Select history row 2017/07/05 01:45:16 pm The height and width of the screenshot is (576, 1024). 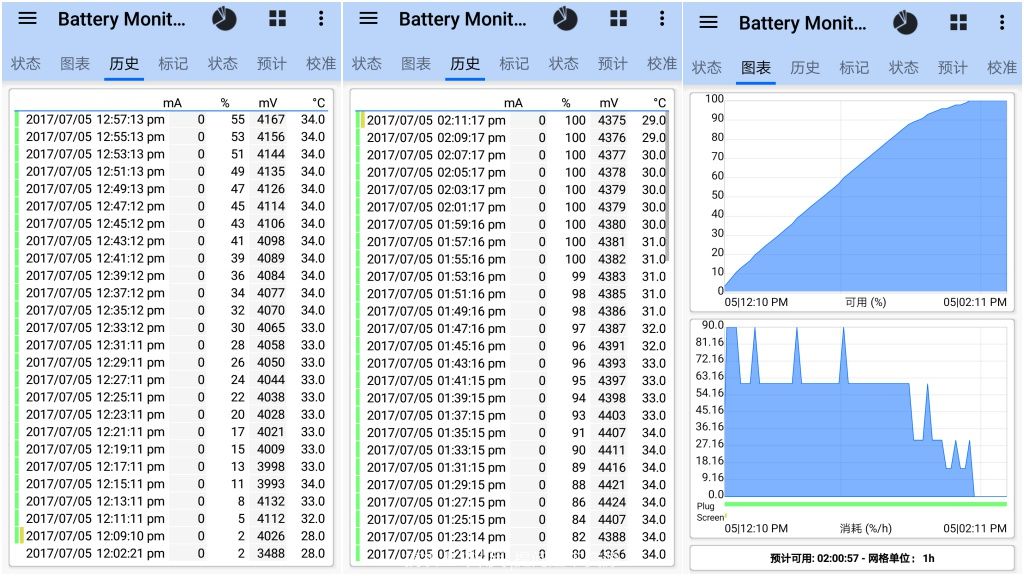coord(512,346)
